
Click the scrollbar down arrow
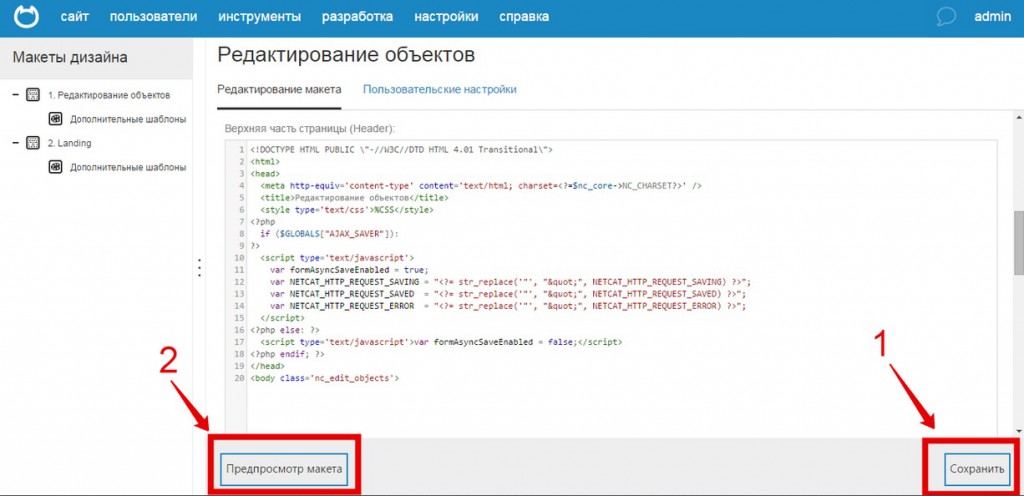click(x=1018, y=431)
